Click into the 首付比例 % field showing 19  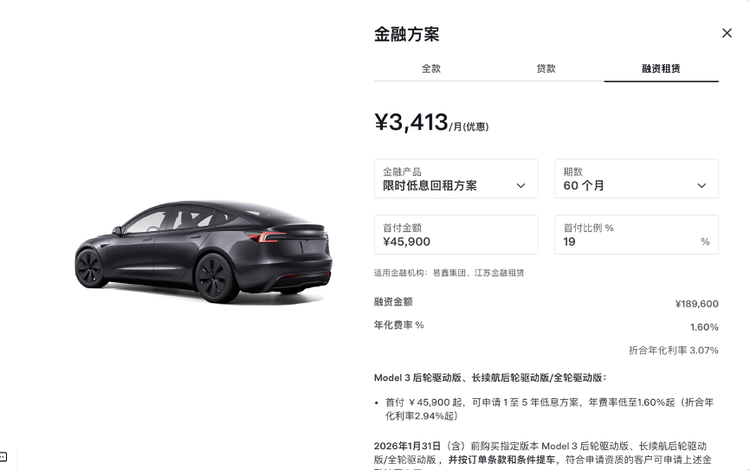tap(636, 235)
